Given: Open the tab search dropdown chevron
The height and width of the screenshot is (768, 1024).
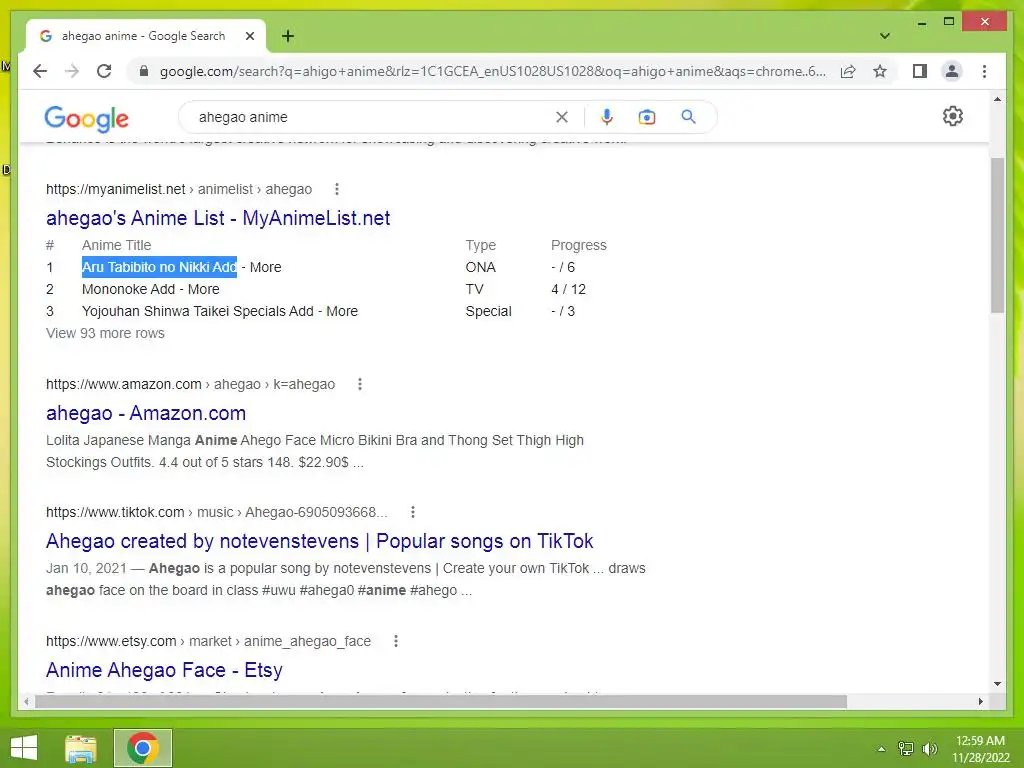Looking at the screenshot, I should (884, 36).
